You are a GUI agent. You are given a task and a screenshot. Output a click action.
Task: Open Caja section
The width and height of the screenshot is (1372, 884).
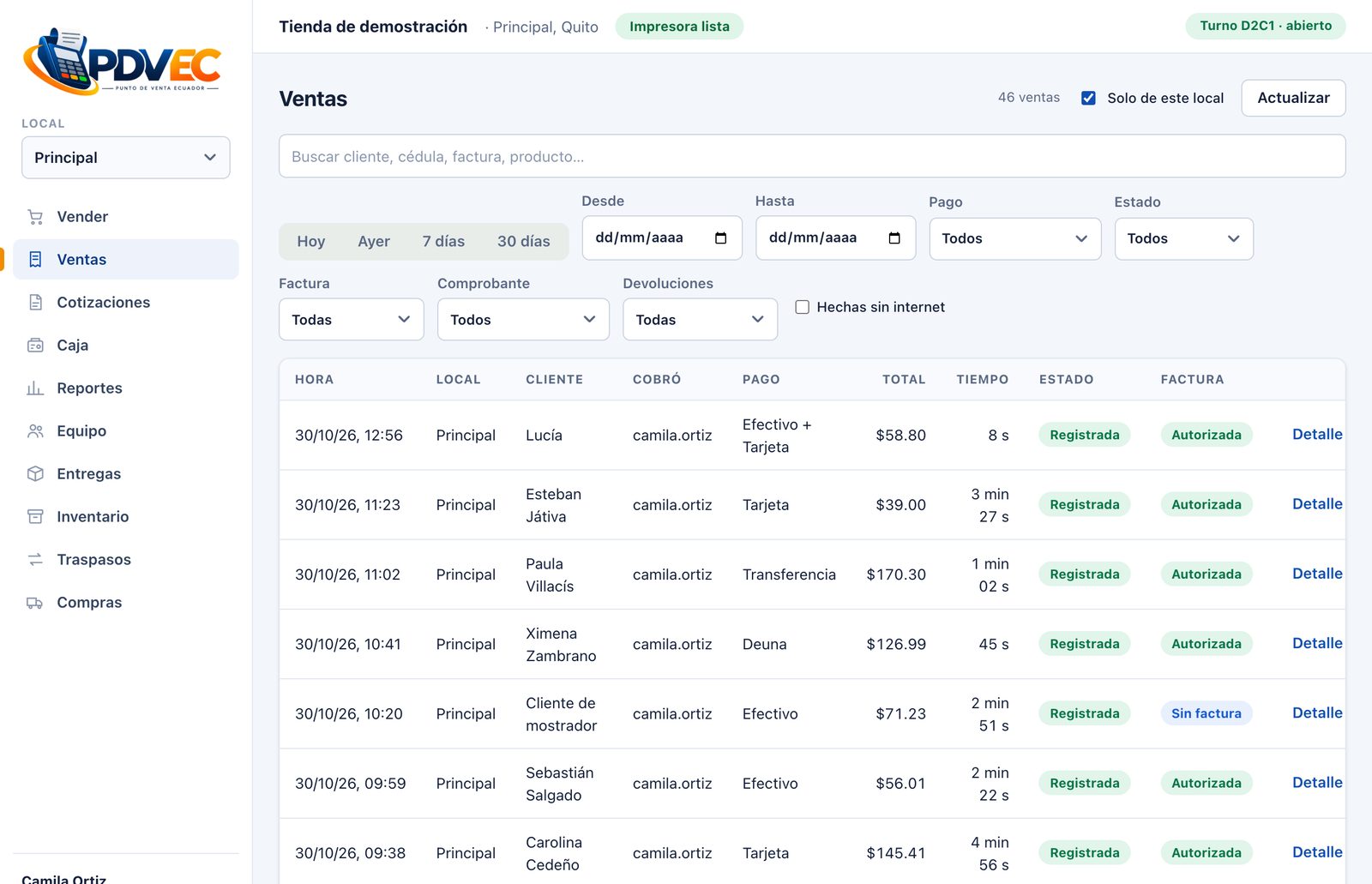(x=126, y=346)
